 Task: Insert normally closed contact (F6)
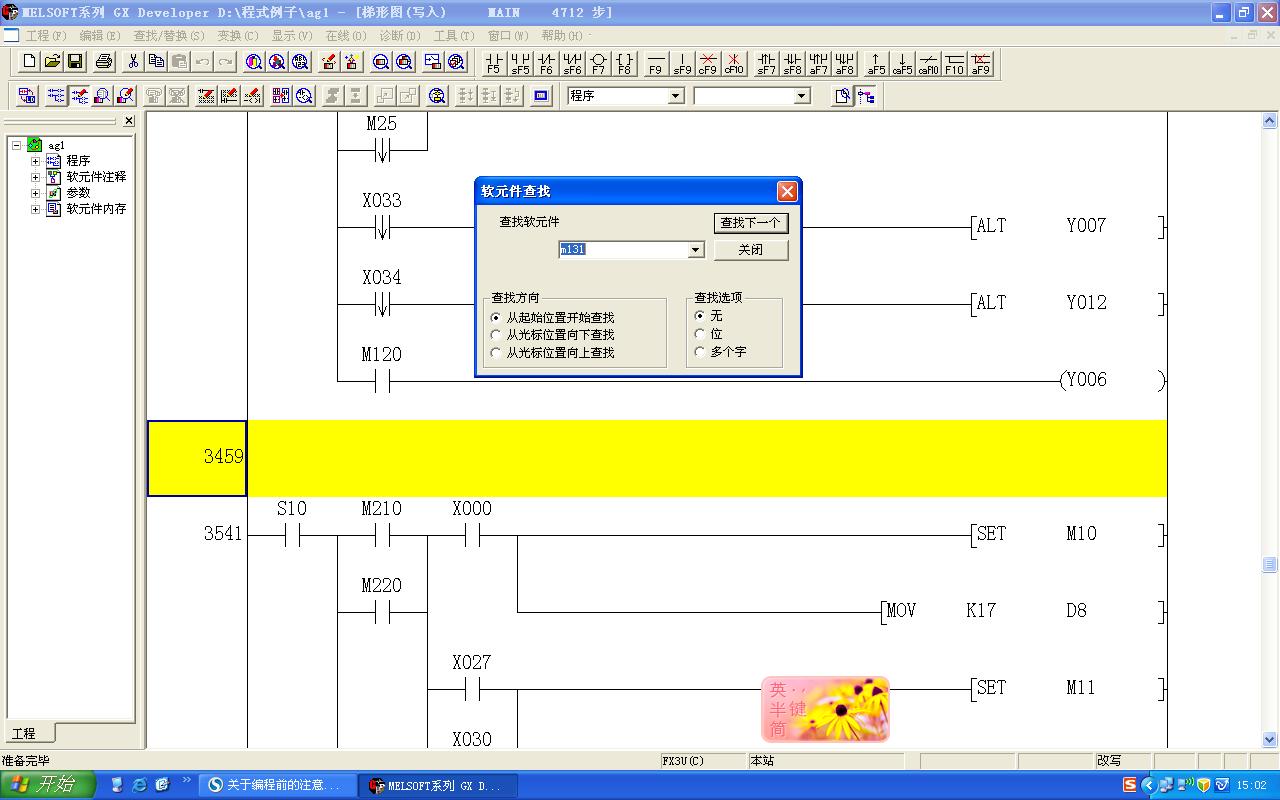click(x=546, y=63)
